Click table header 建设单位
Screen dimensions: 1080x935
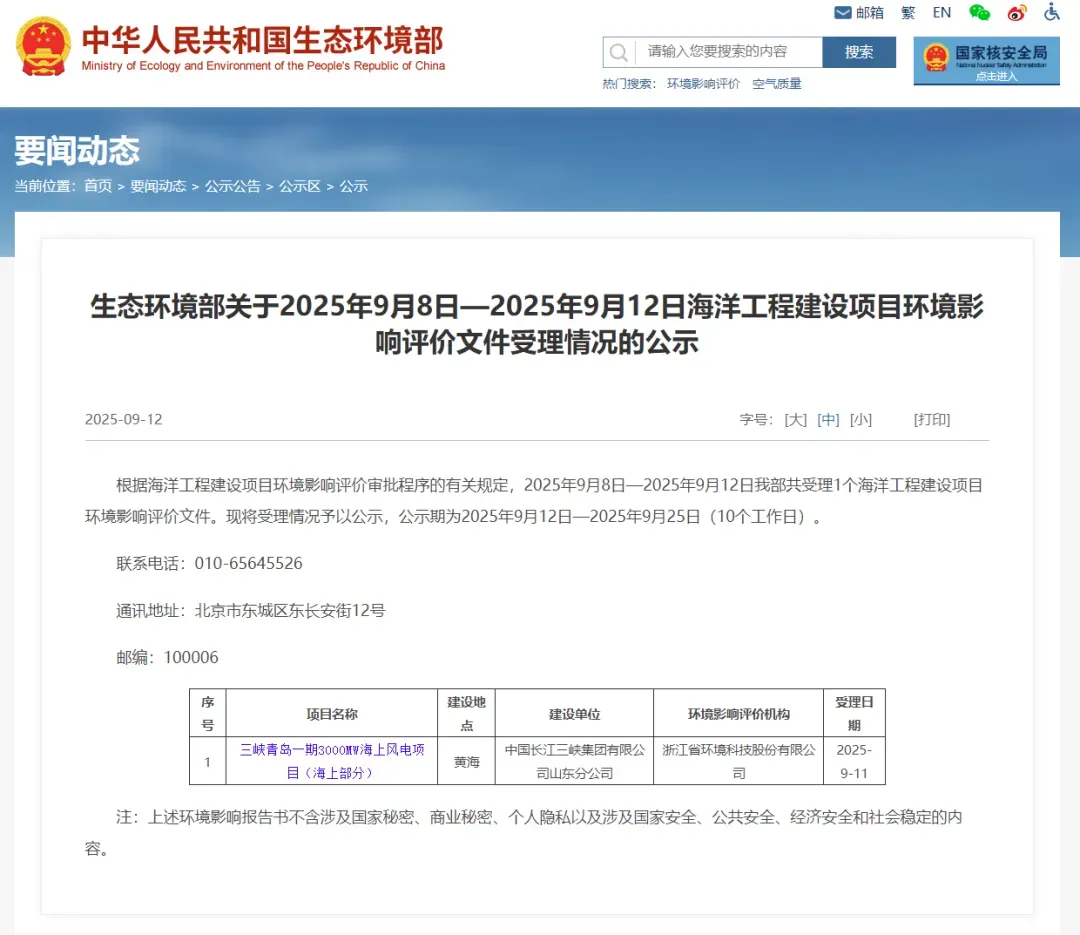point(574,714)
